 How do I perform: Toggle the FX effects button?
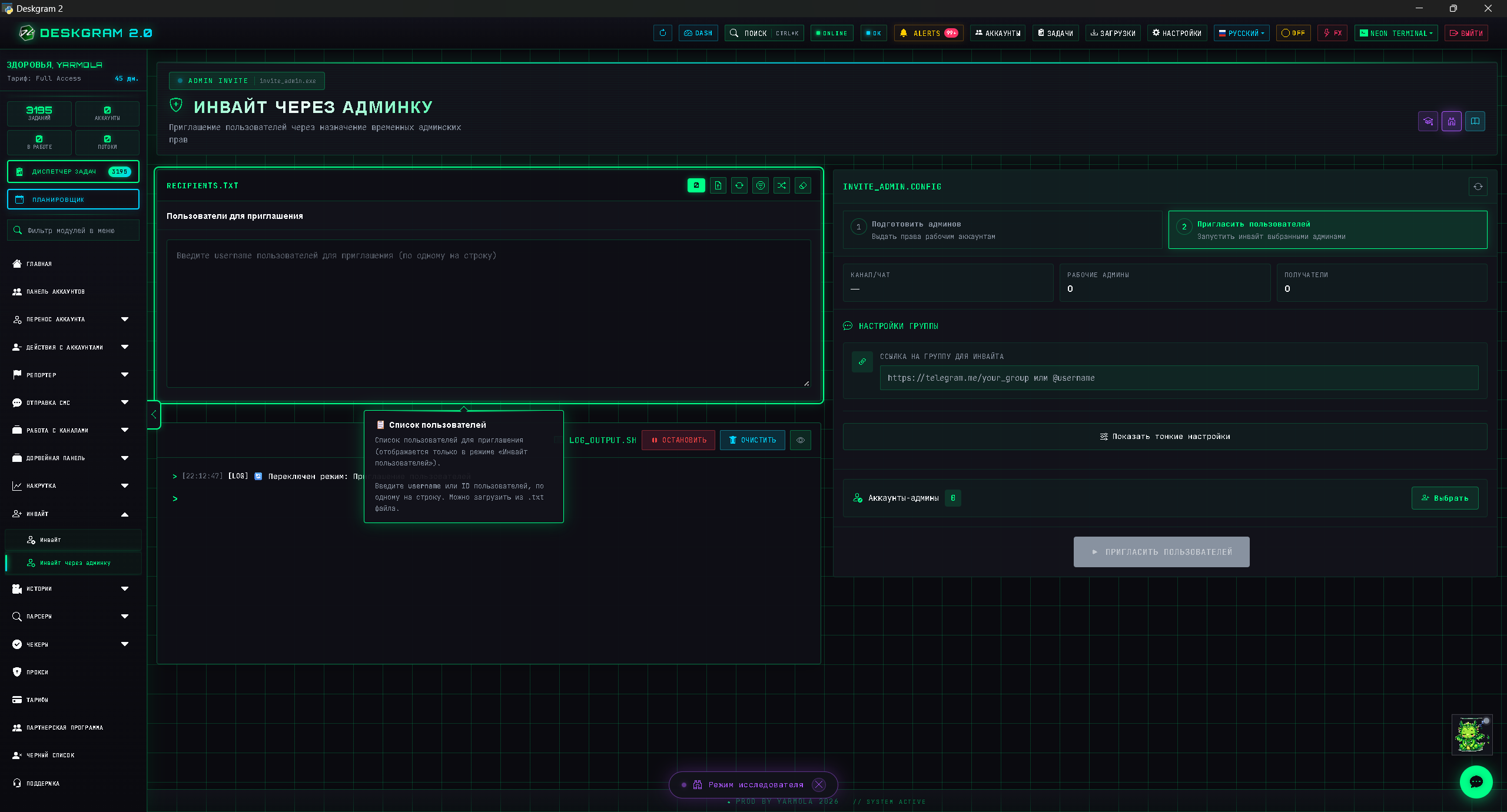click(x=1332, y=33)
